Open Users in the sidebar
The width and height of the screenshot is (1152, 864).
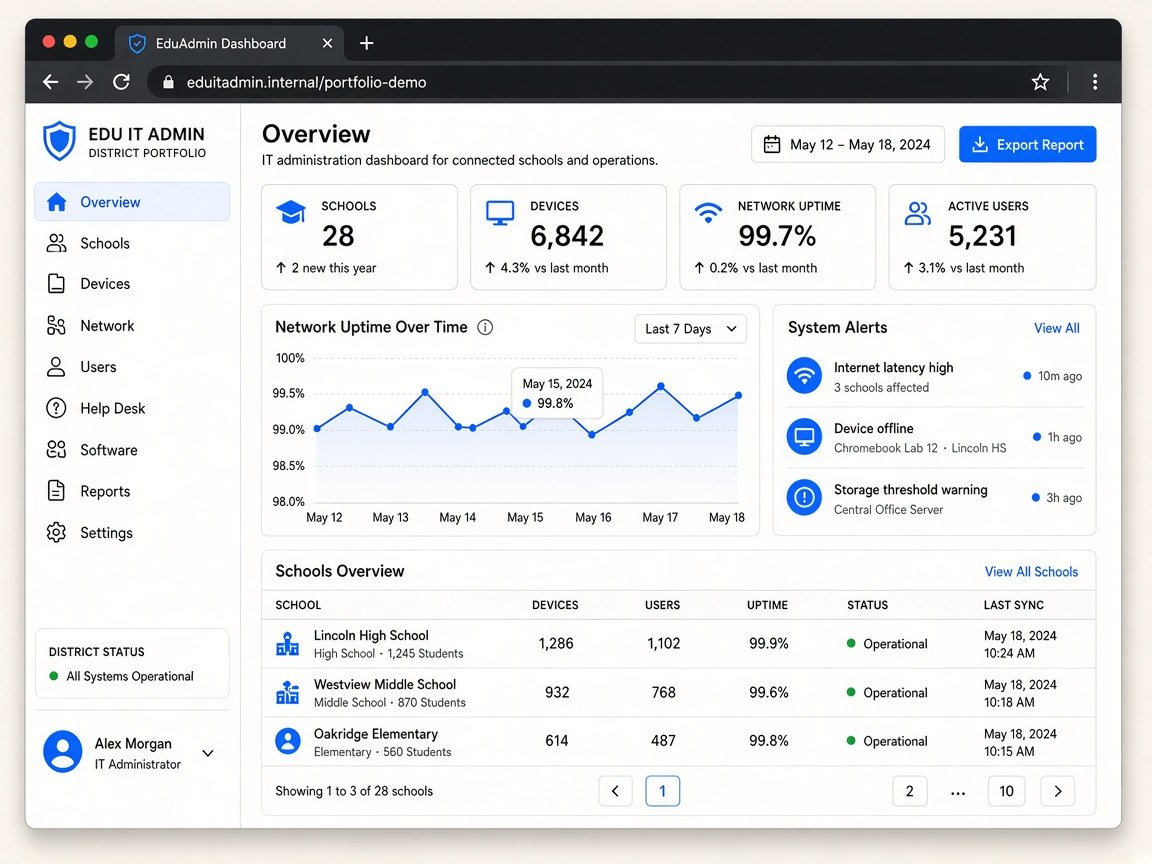[132, 367]
